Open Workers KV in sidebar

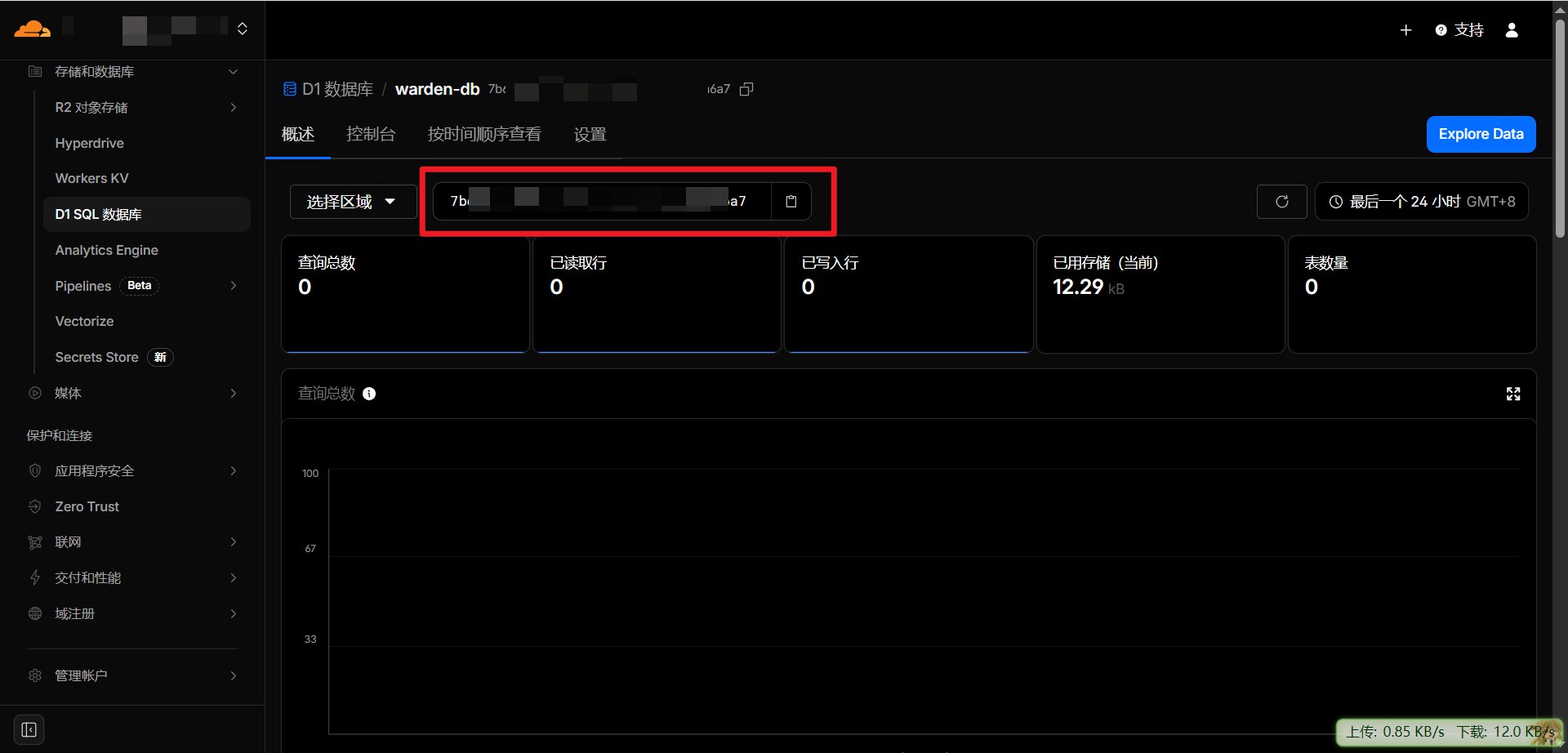tap(91, 178)
